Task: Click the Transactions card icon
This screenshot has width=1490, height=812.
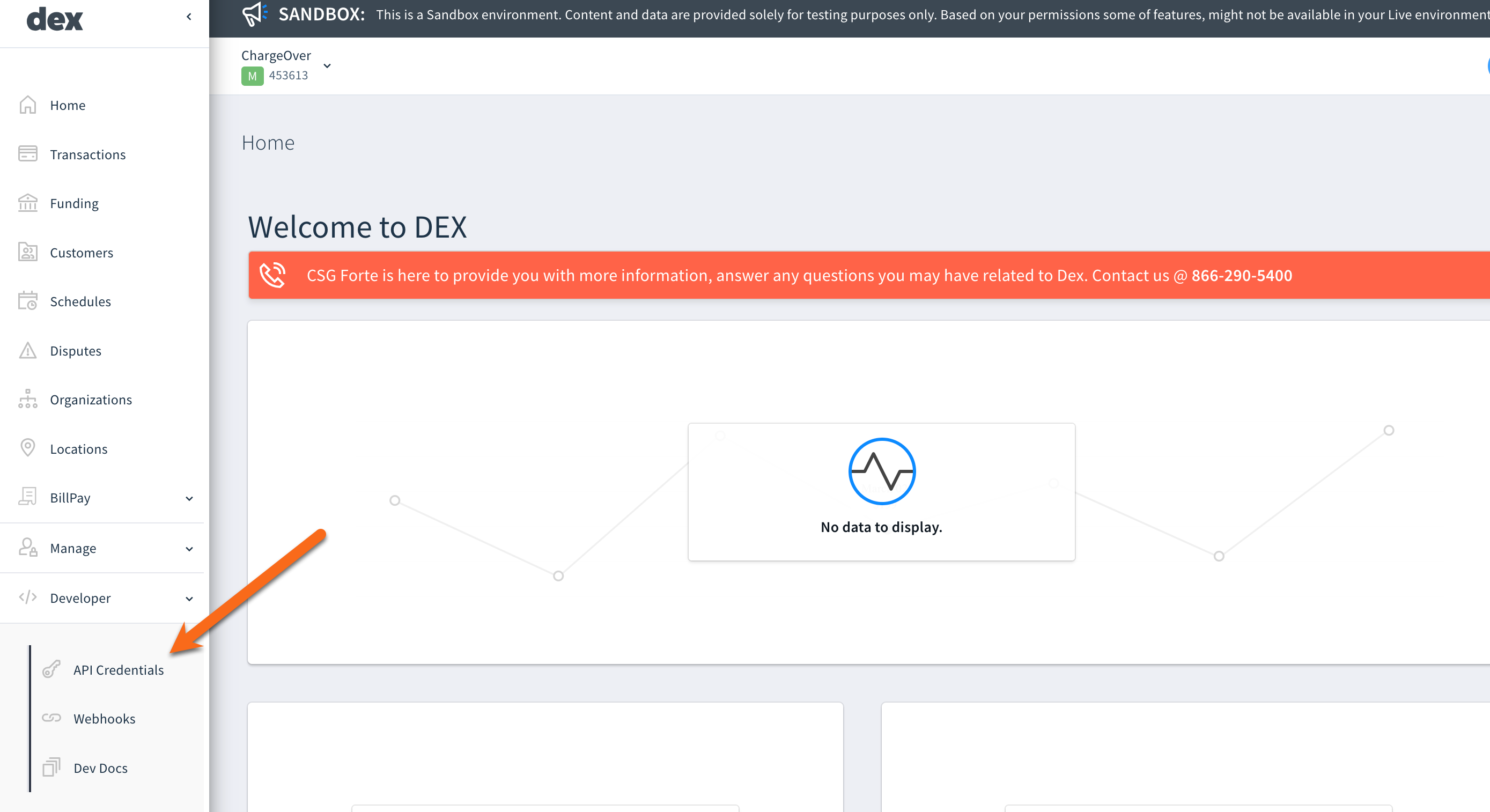Action: pyautogui.click(x=28, y=154)
